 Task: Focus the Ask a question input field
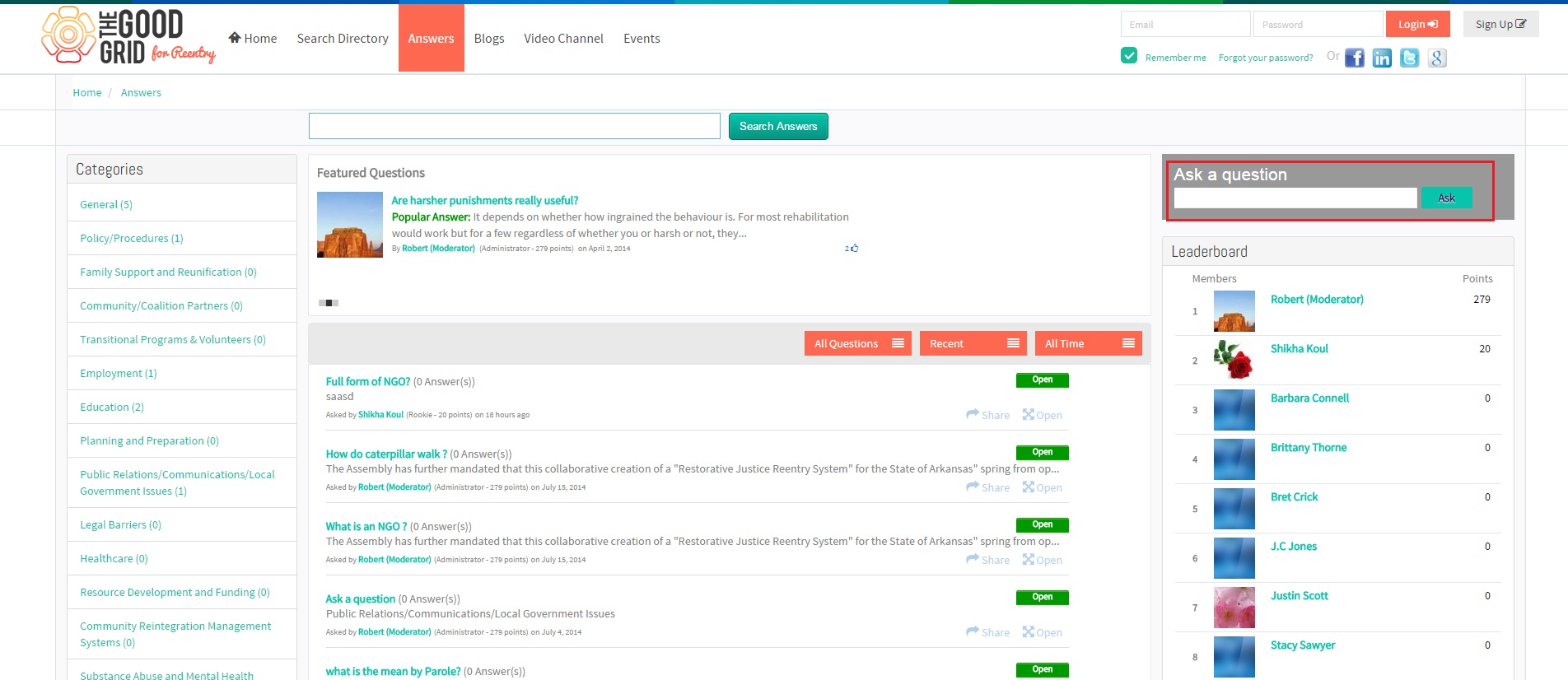pyautogui.click(x=1295, y=198)
